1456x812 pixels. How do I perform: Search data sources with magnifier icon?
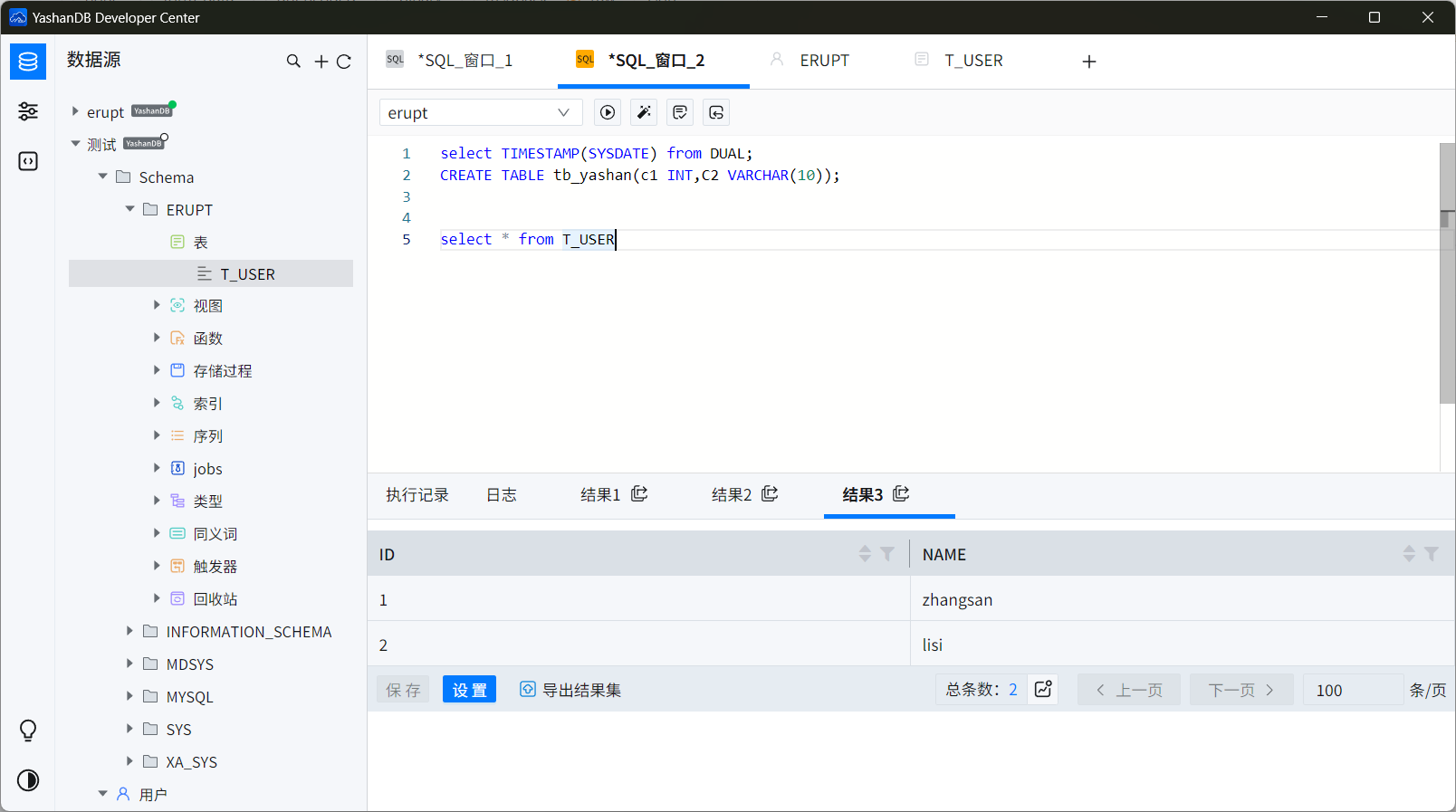click(x=293, y=62)
